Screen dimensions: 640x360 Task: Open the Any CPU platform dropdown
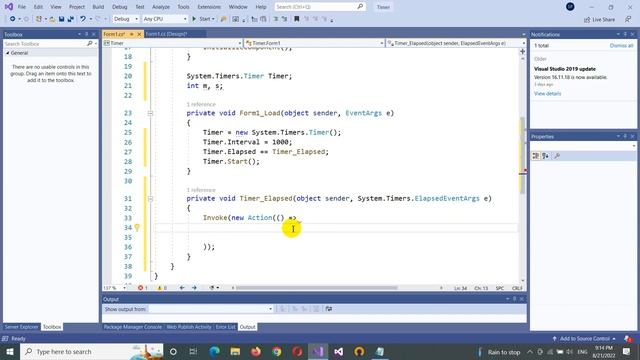[x=165, y=19]
